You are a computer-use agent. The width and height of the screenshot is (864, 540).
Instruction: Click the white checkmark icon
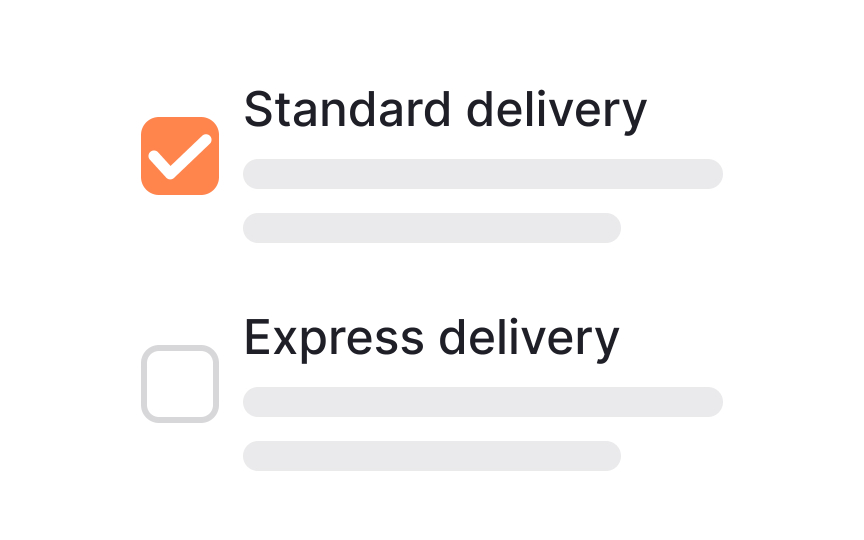click(180, 156)
